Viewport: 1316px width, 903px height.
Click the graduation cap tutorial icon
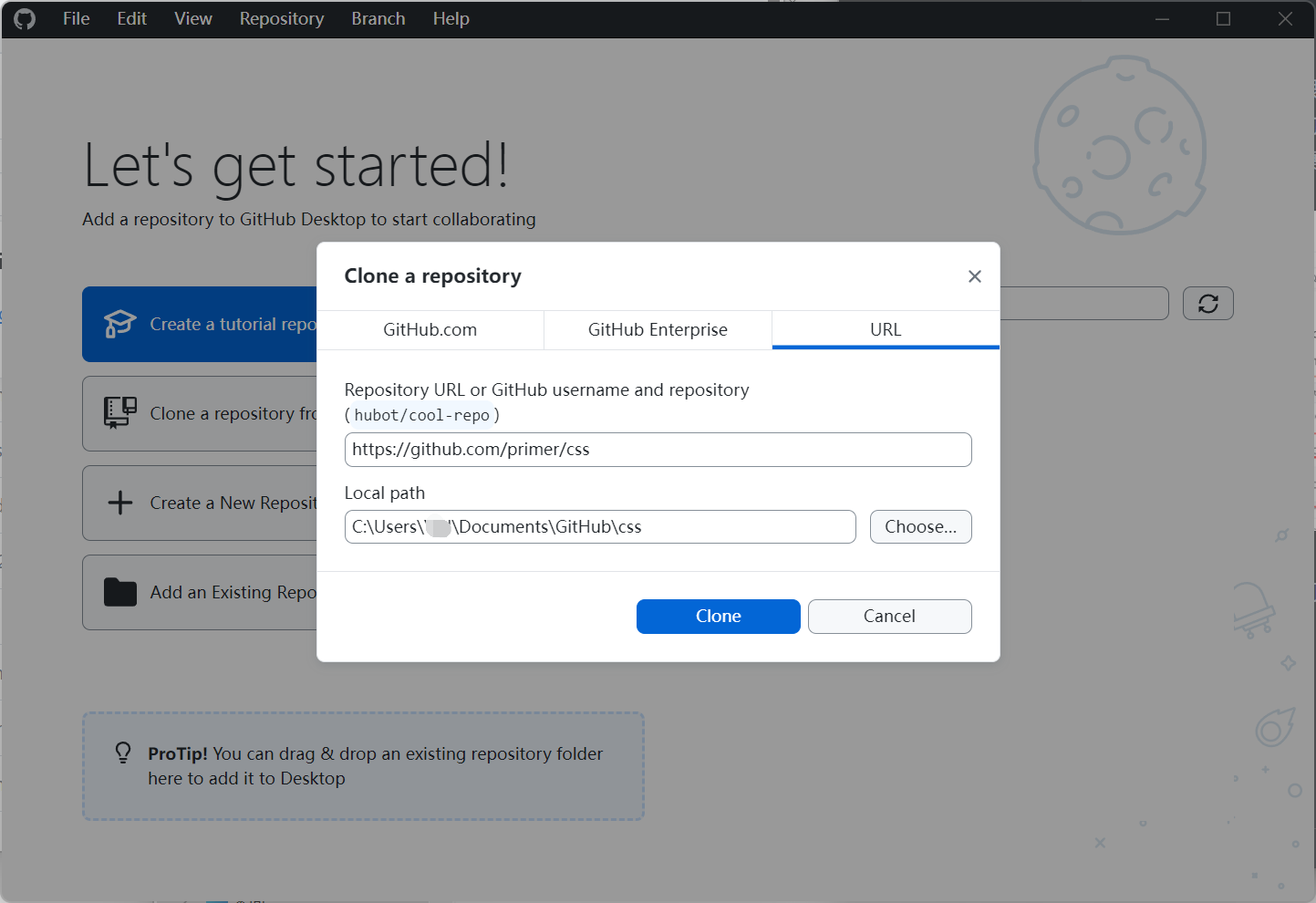coord(120,324)
